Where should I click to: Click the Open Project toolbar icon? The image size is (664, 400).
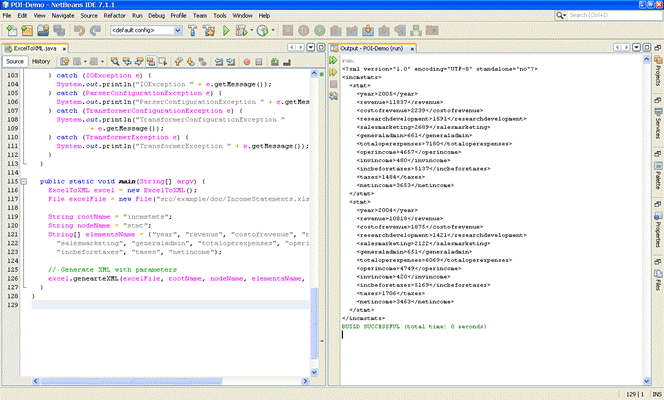43,30
